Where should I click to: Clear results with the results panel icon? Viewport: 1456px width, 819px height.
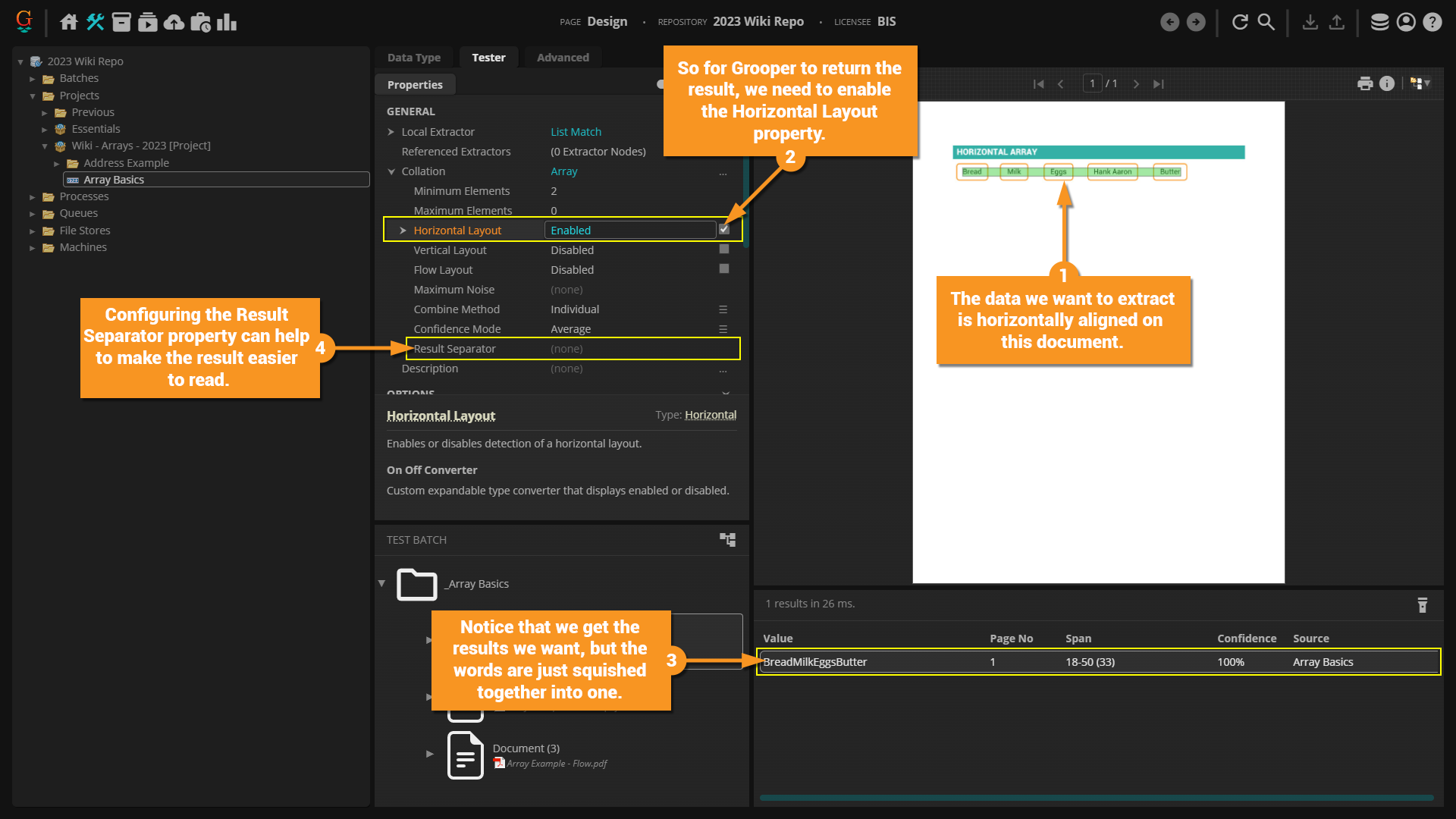coord(1422,604)
